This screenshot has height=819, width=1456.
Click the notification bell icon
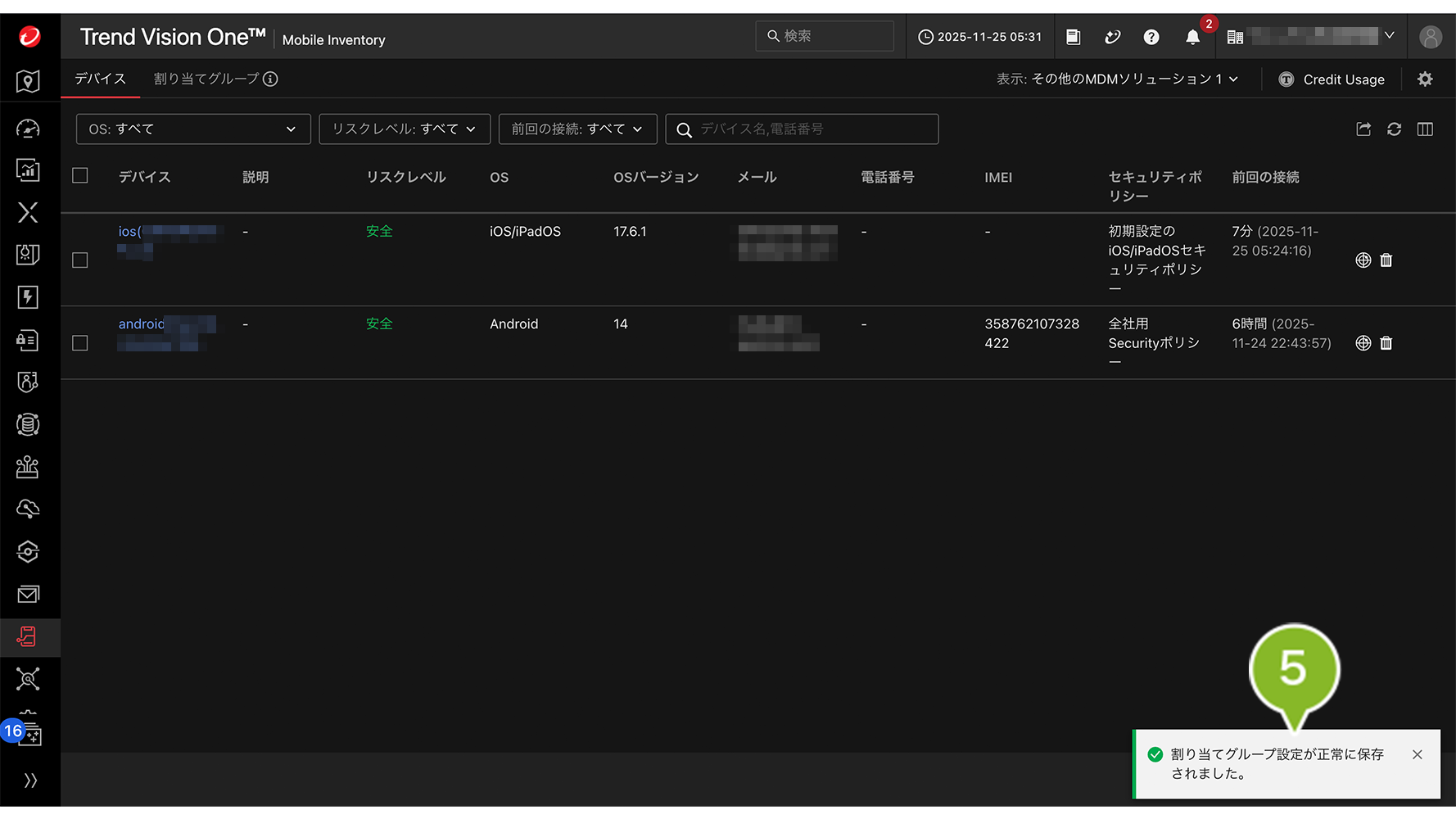click(x=1192, y=37)
